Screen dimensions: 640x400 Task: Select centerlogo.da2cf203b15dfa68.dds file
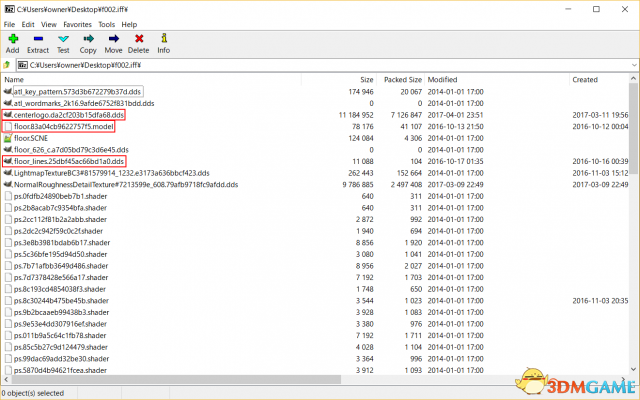click(x=69, y=115)
